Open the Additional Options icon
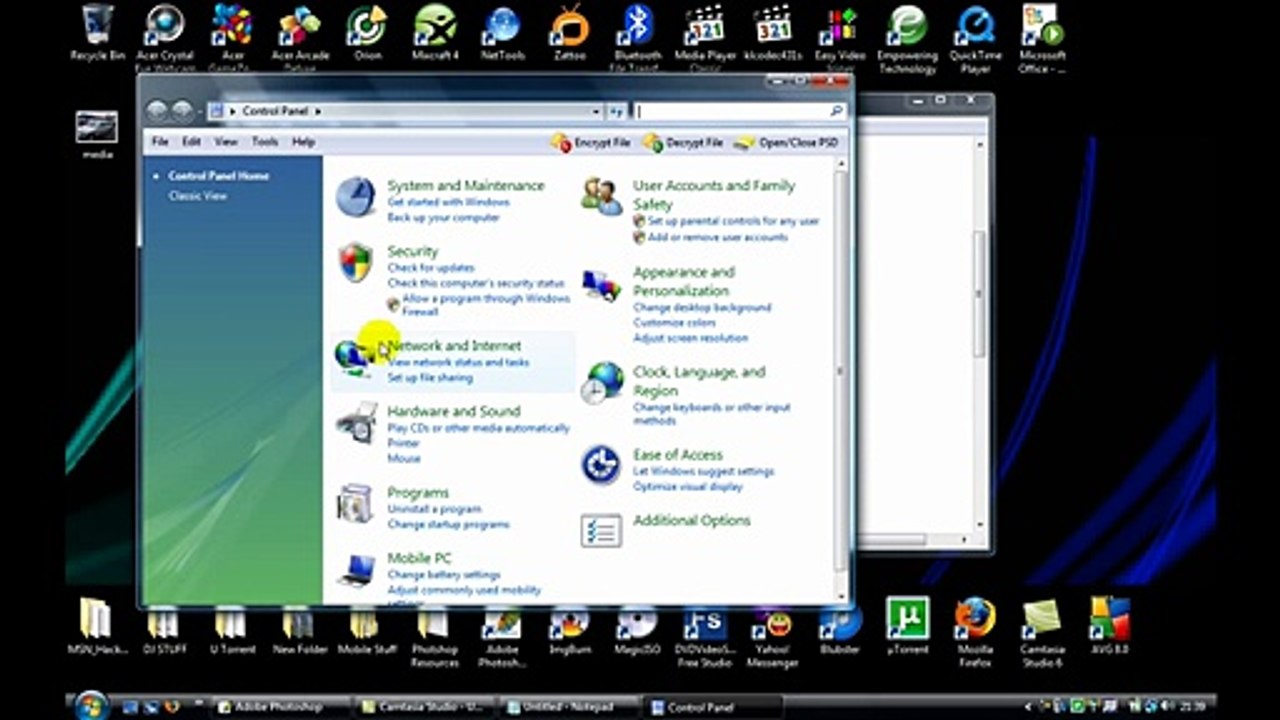The height and width of the screenshot is (720, 1280). tap(601, 530)
